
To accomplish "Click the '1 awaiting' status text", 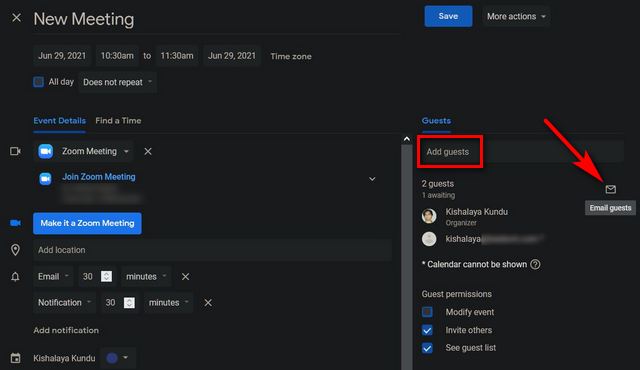I will (x=438, y=195).
